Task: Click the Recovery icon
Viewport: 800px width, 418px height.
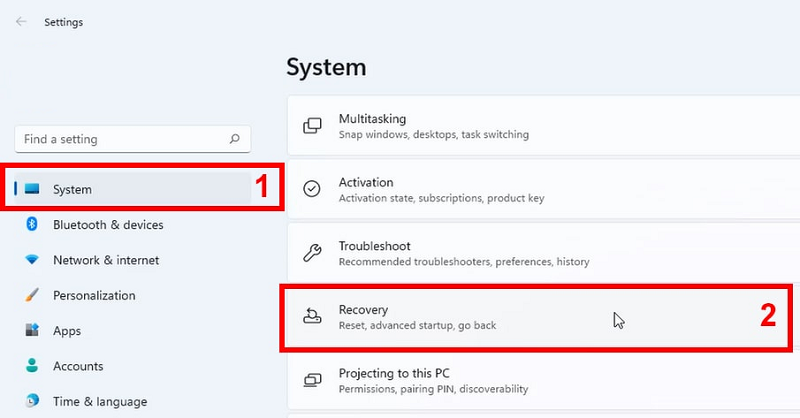Action: (312, 317)
